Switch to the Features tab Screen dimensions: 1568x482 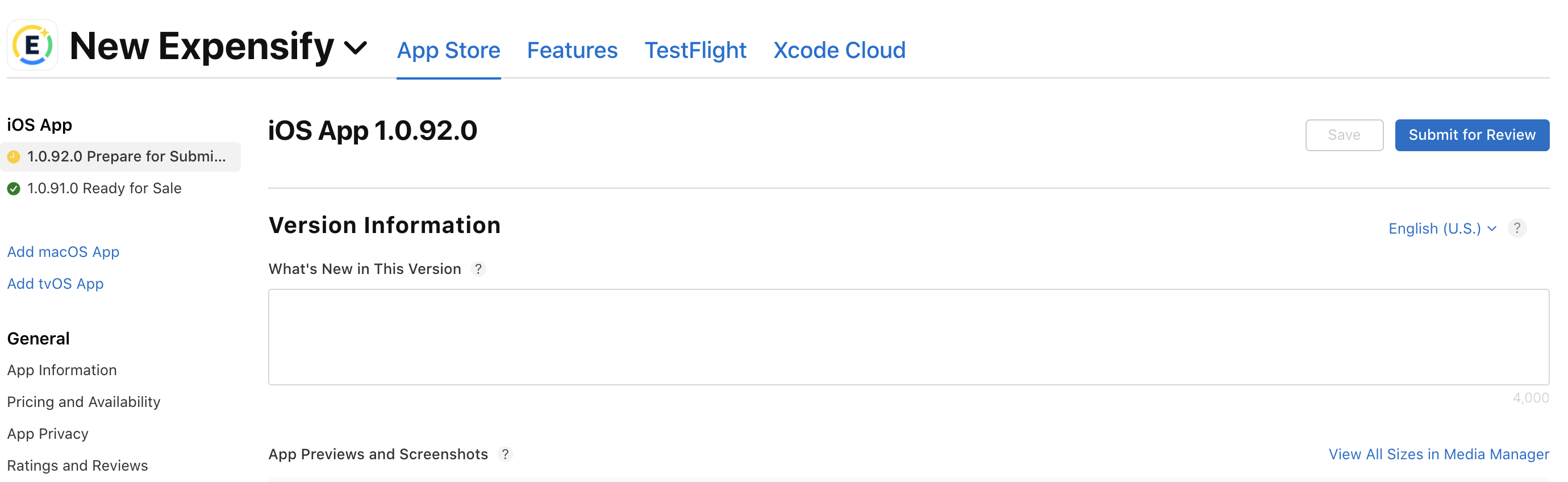[x=572, y=50]
